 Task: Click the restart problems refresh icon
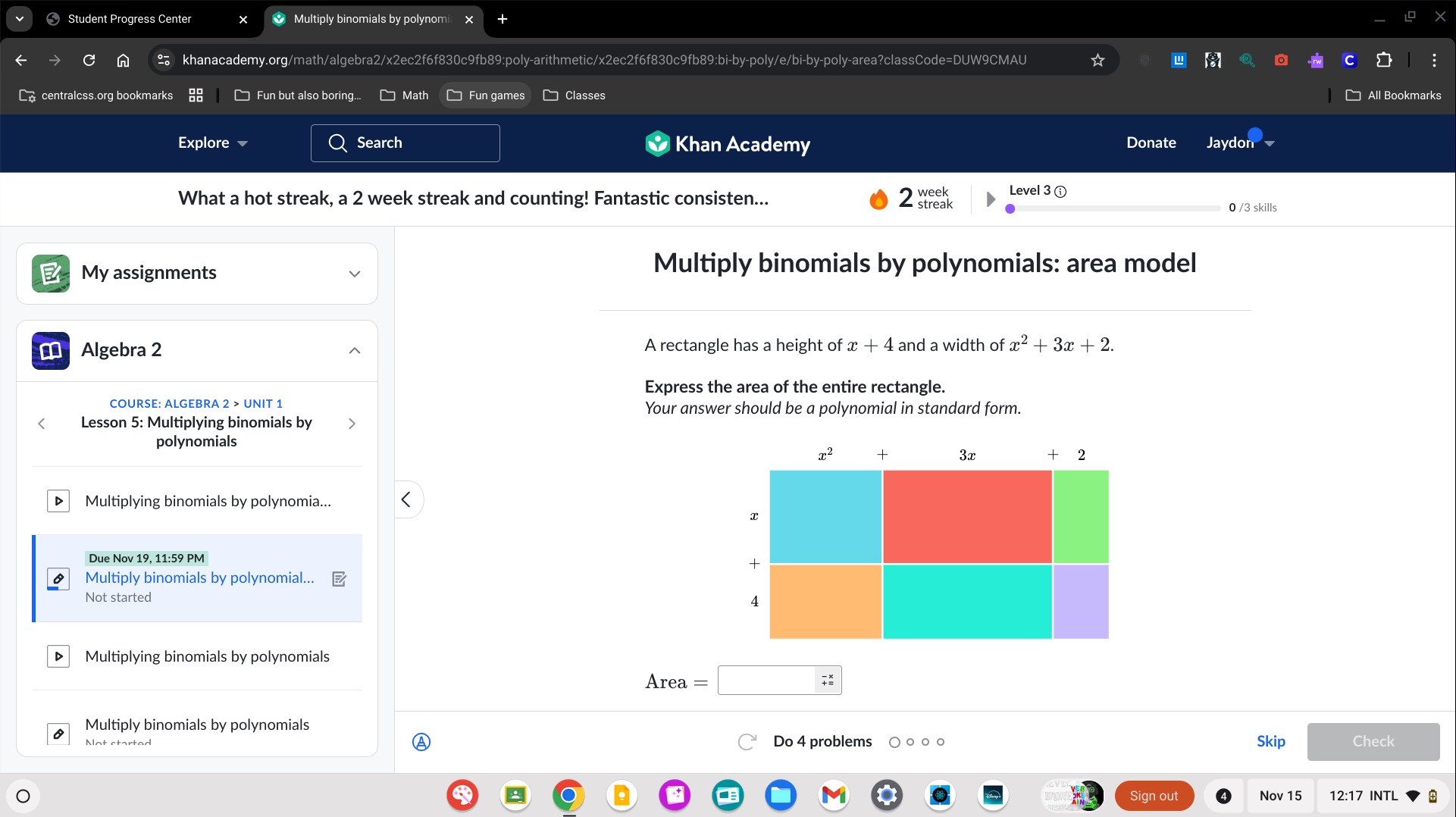(747, 742)
